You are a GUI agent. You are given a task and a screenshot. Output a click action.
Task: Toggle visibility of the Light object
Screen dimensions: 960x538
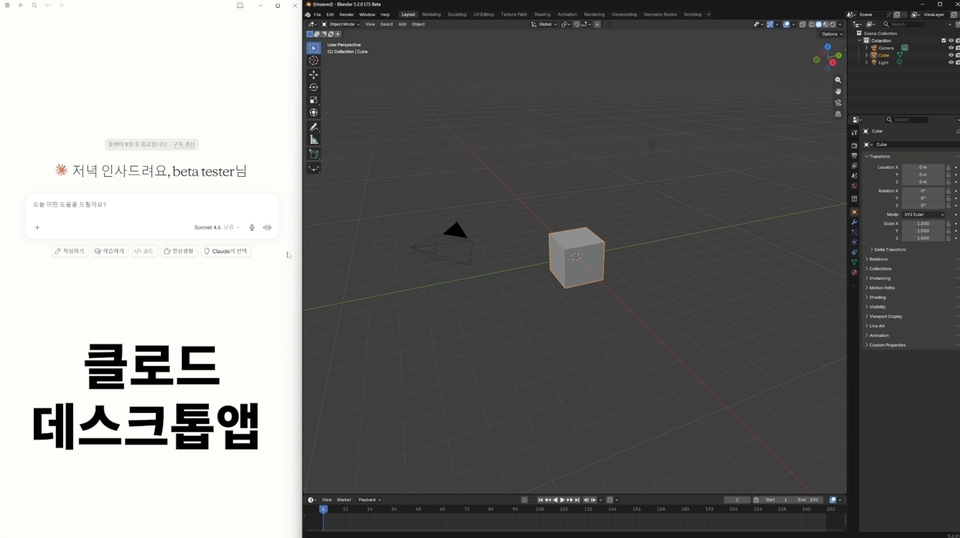click(x=951, y=62)
